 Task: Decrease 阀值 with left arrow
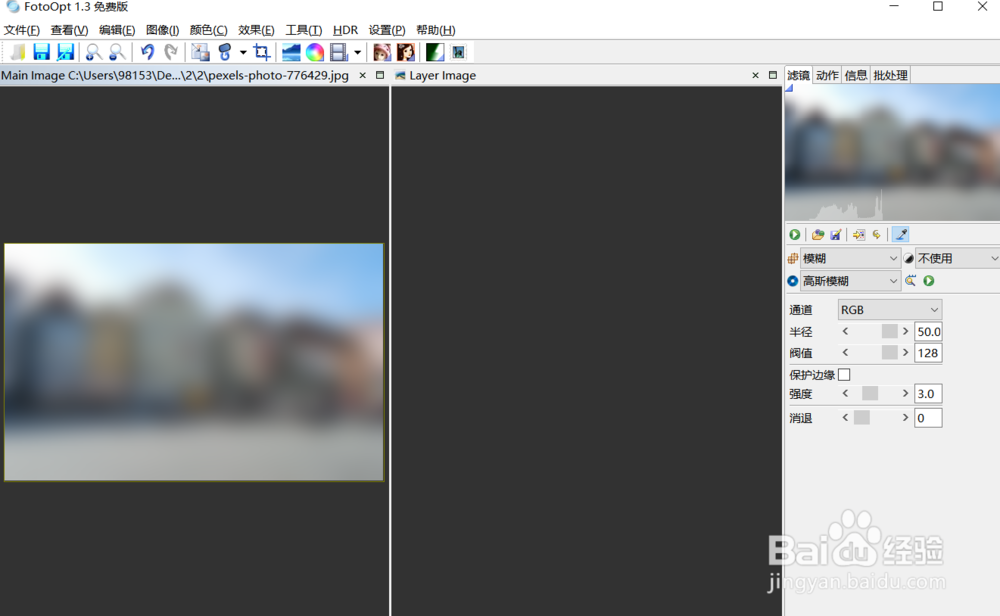(846, 352)
